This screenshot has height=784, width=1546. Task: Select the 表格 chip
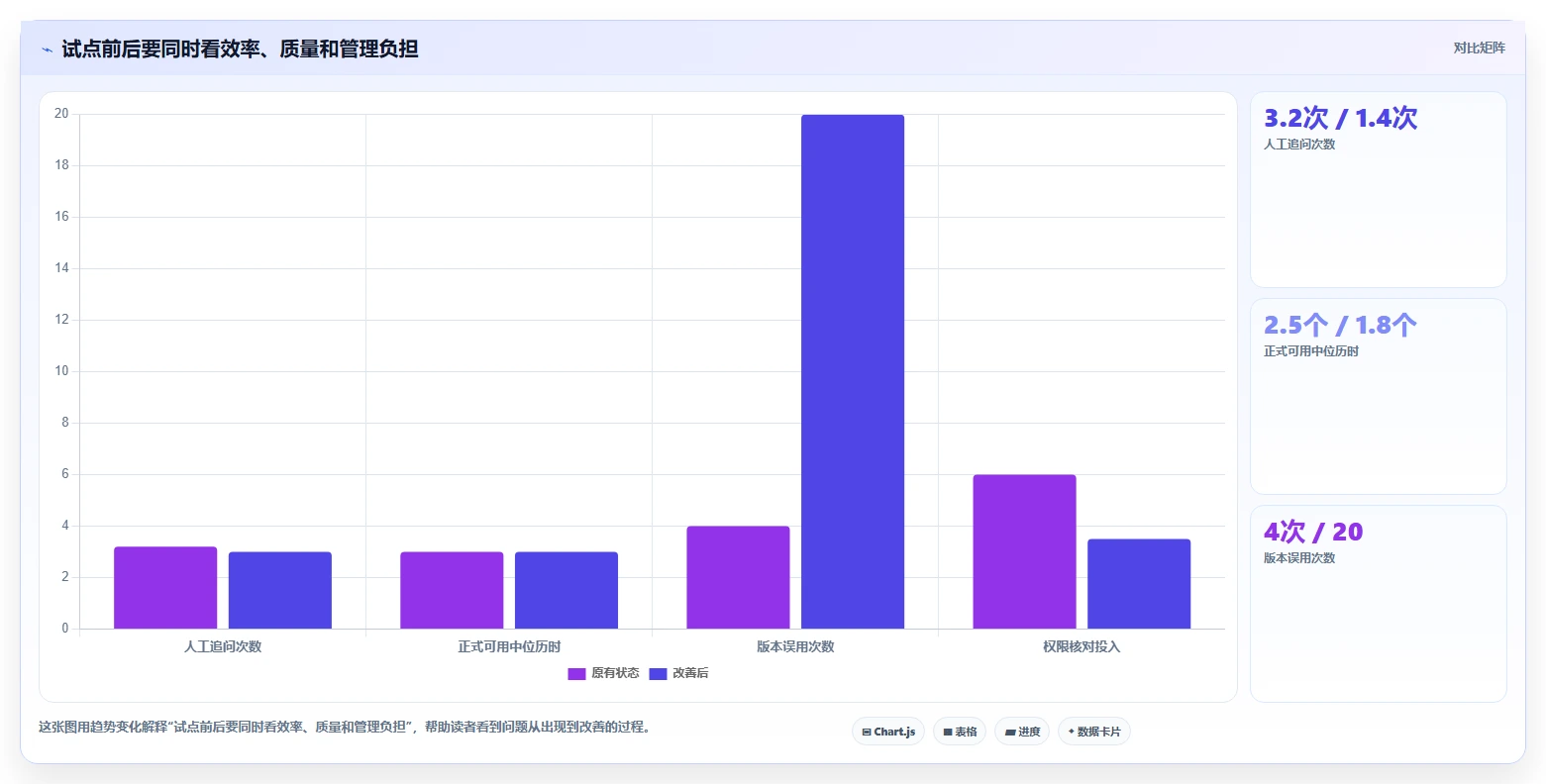coord(960,732)
